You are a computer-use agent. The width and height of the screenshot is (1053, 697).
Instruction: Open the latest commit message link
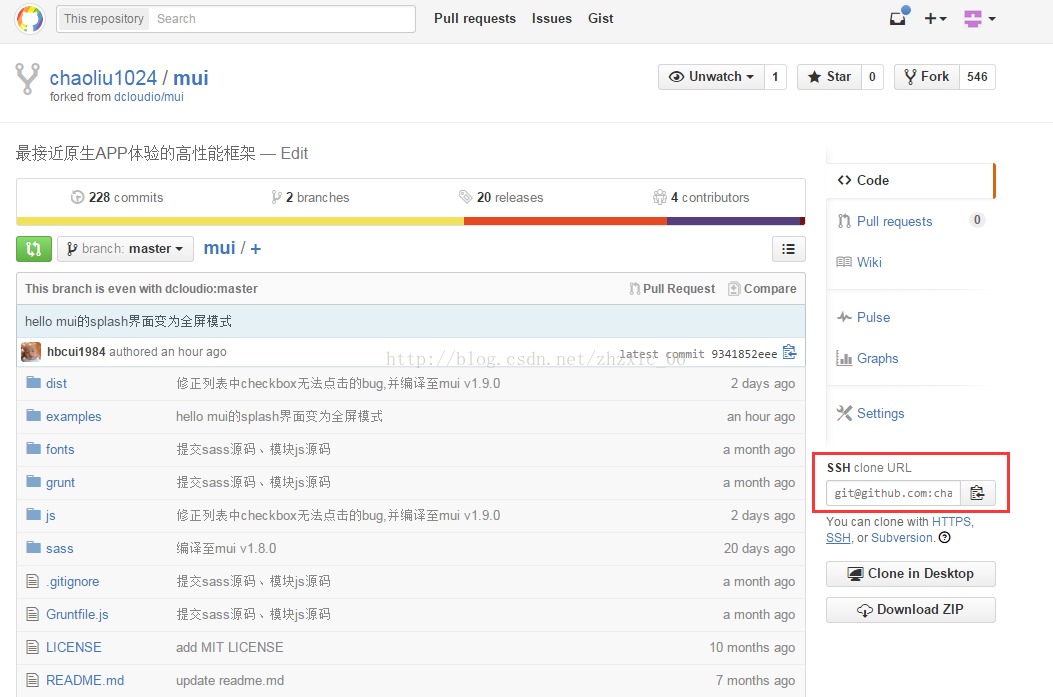(128, 321)
